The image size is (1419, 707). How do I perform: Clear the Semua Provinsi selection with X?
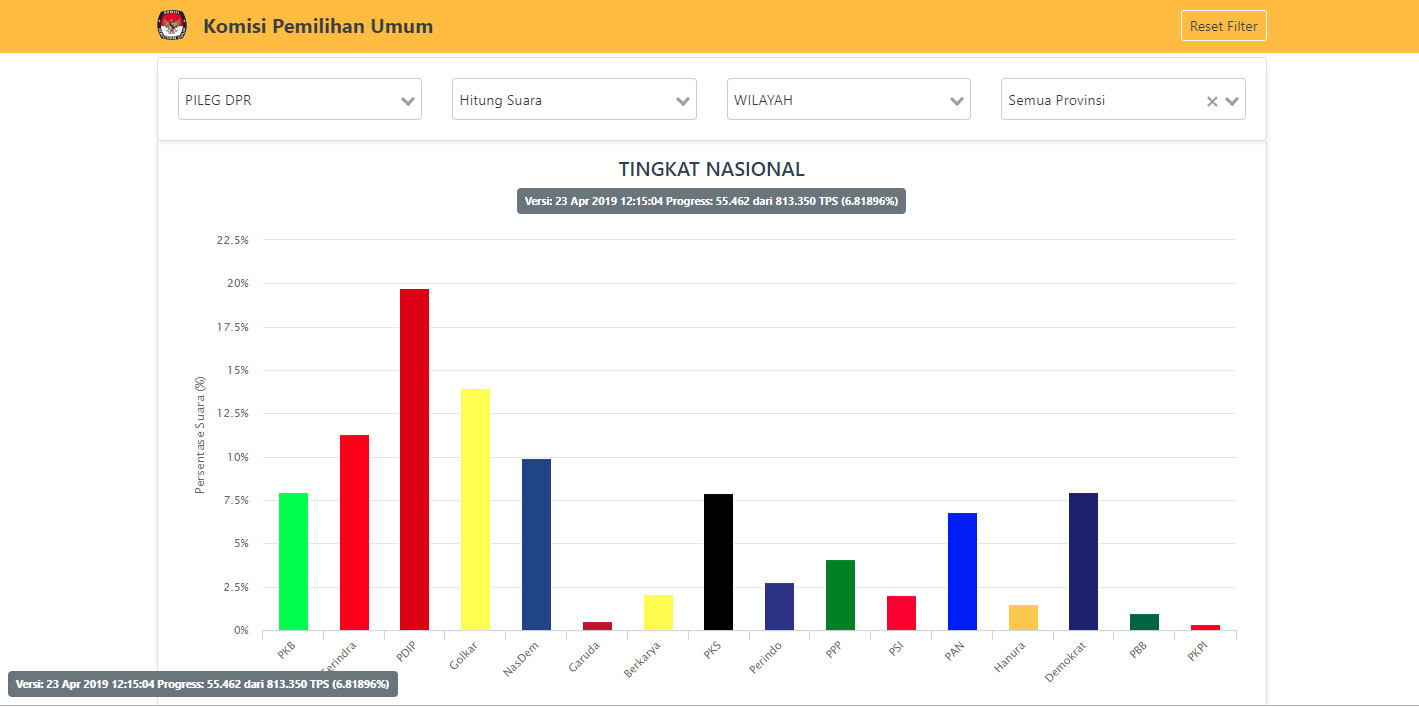1211,101
